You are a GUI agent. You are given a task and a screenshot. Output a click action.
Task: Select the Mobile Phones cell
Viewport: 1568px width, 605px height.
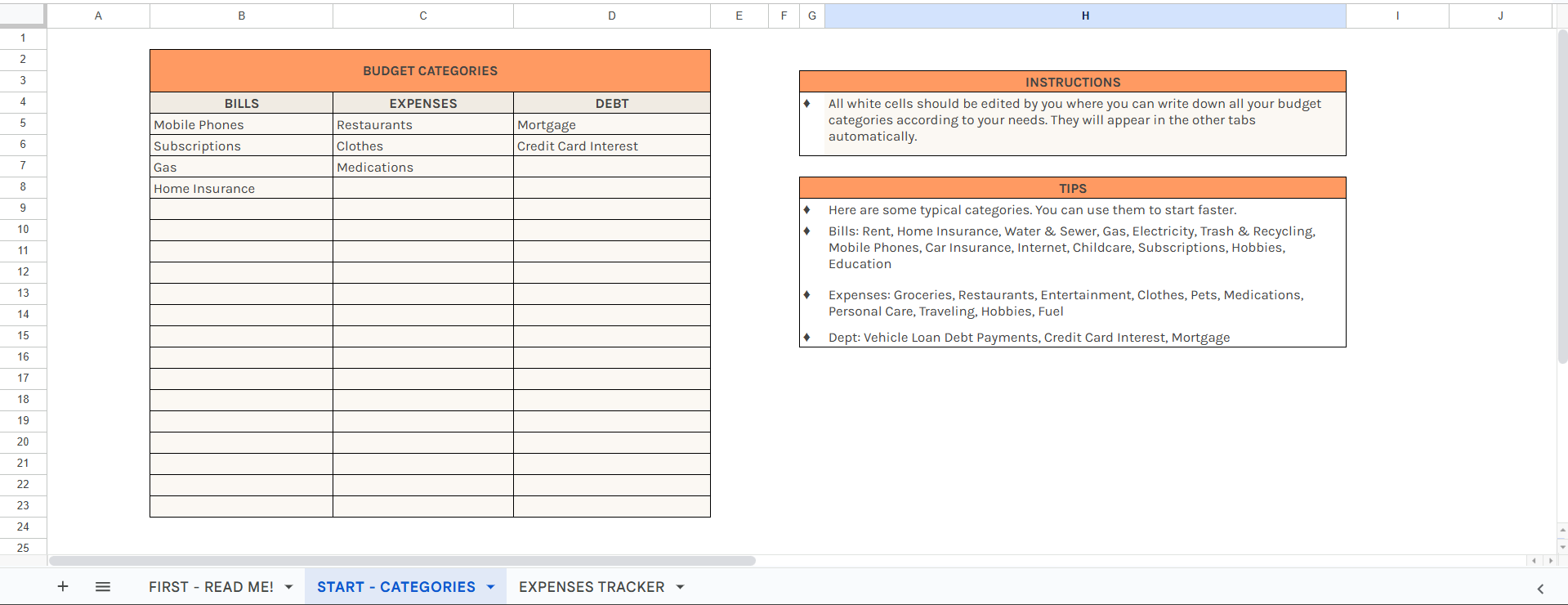[241, 125]
